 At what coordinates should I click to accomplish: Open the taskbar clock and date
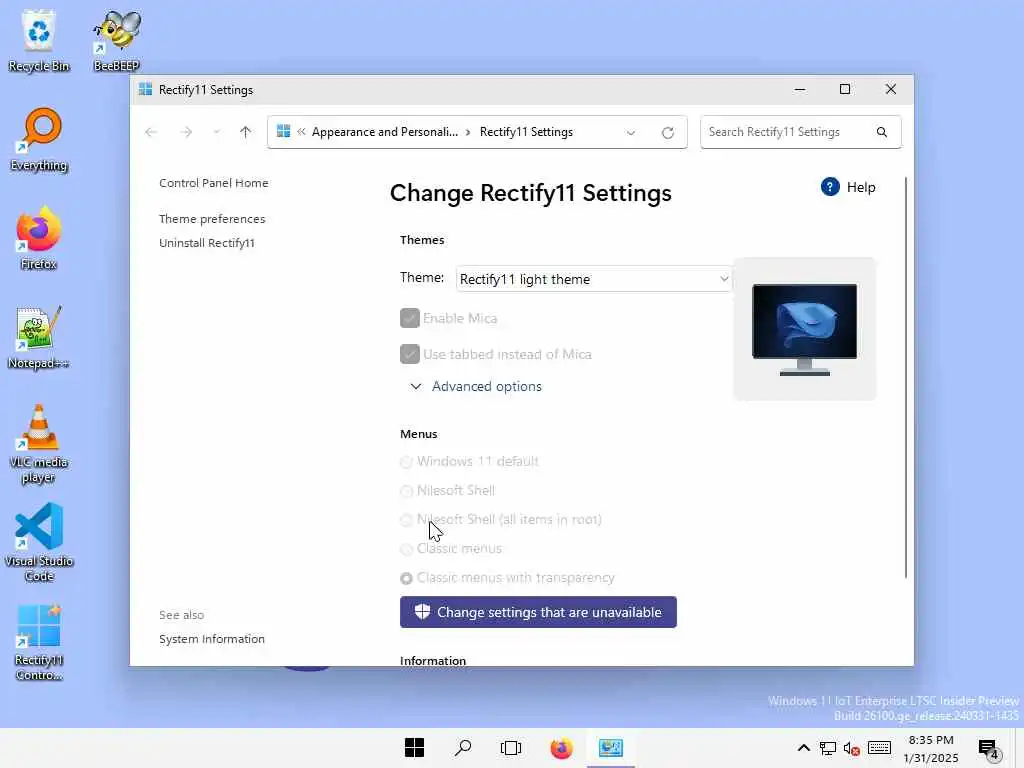point(931,748)
